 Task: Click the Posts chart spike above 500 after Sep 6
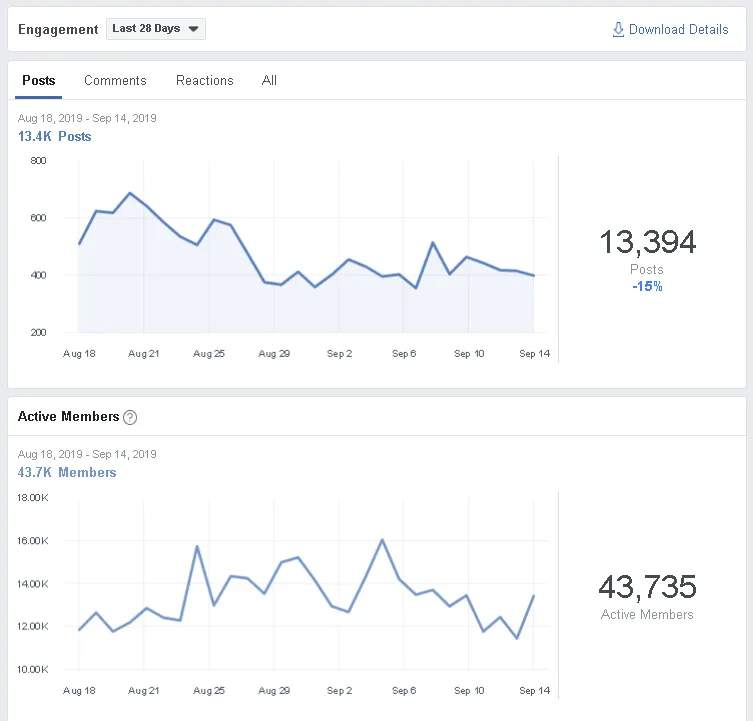pyautogui.click(x=433, y=243)
